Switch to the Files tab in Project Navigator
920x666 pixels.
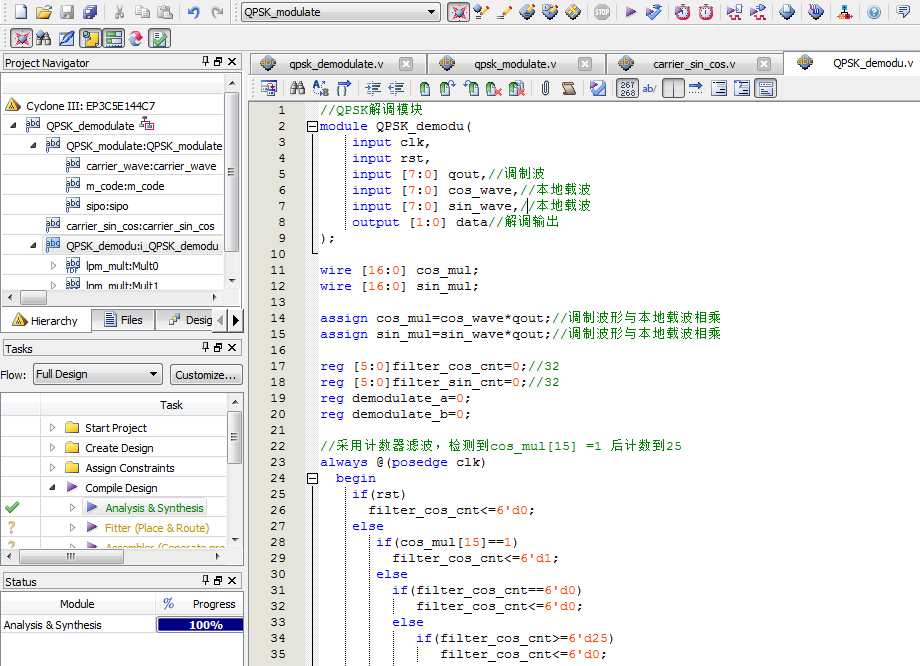(123, 319)
